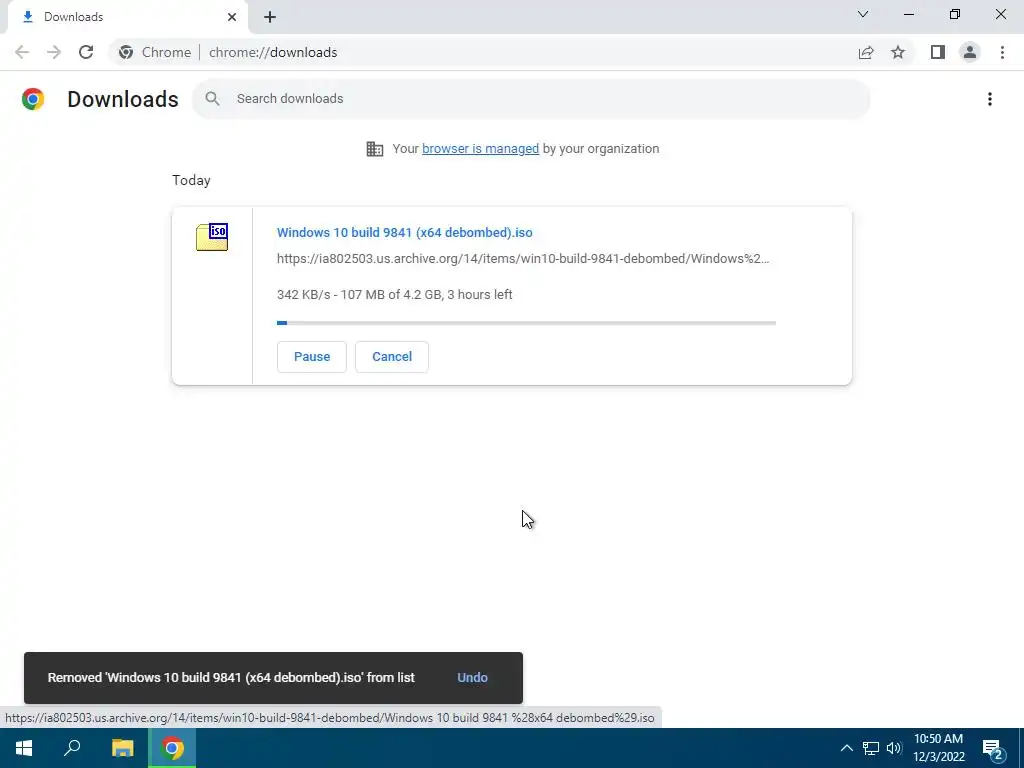Open taskbar search magnifier
This screenshot has height=768, width=1024.
click(72, 748)
